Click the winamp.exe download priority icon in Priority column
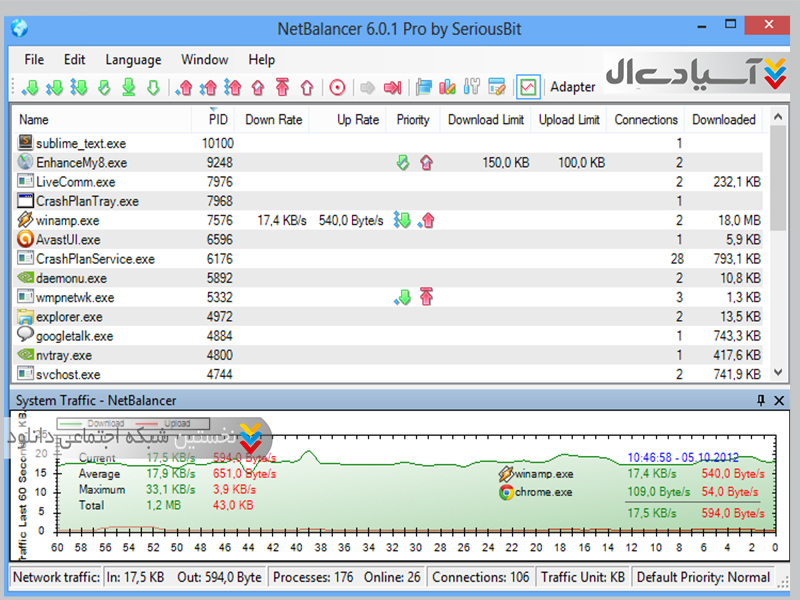Screen dimensions: 800x600 tap(402, 221)
